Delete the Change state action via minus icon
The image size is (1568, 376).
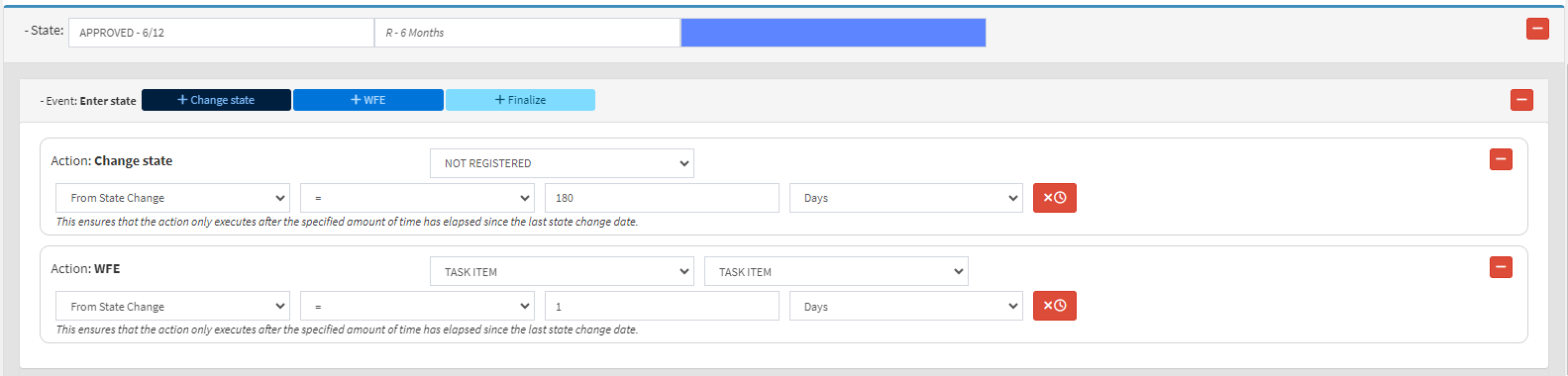(x=1501, y=159)
